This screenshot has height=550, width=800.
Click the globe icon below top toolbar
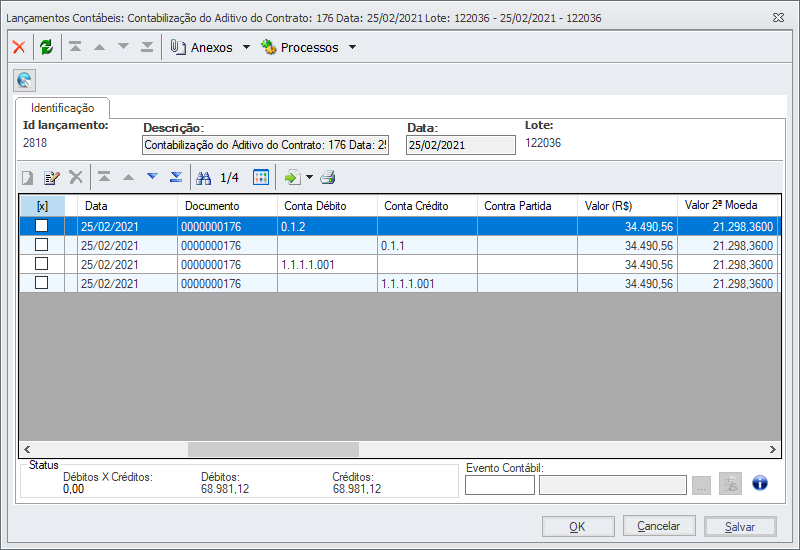[x=24, y=80]
